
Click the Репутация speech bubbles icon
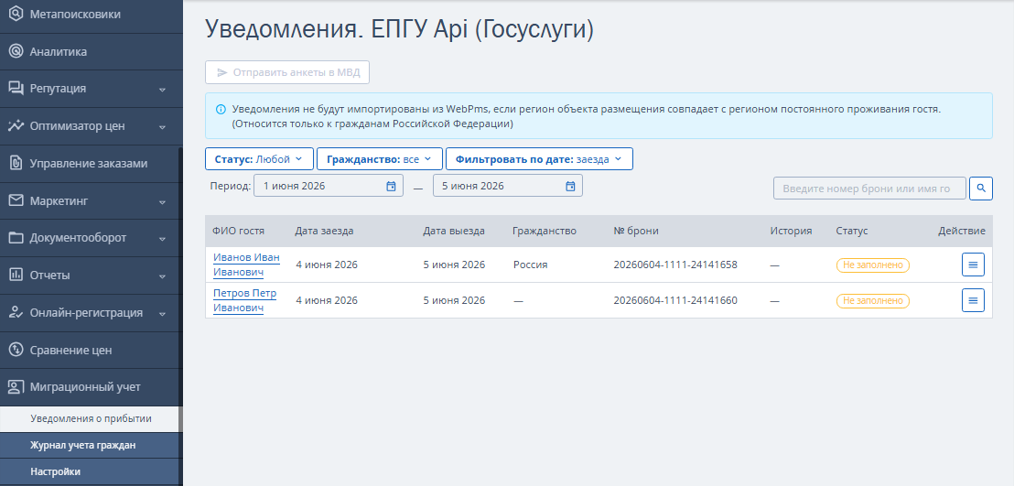pyautogui.click(x=16, y=89)
